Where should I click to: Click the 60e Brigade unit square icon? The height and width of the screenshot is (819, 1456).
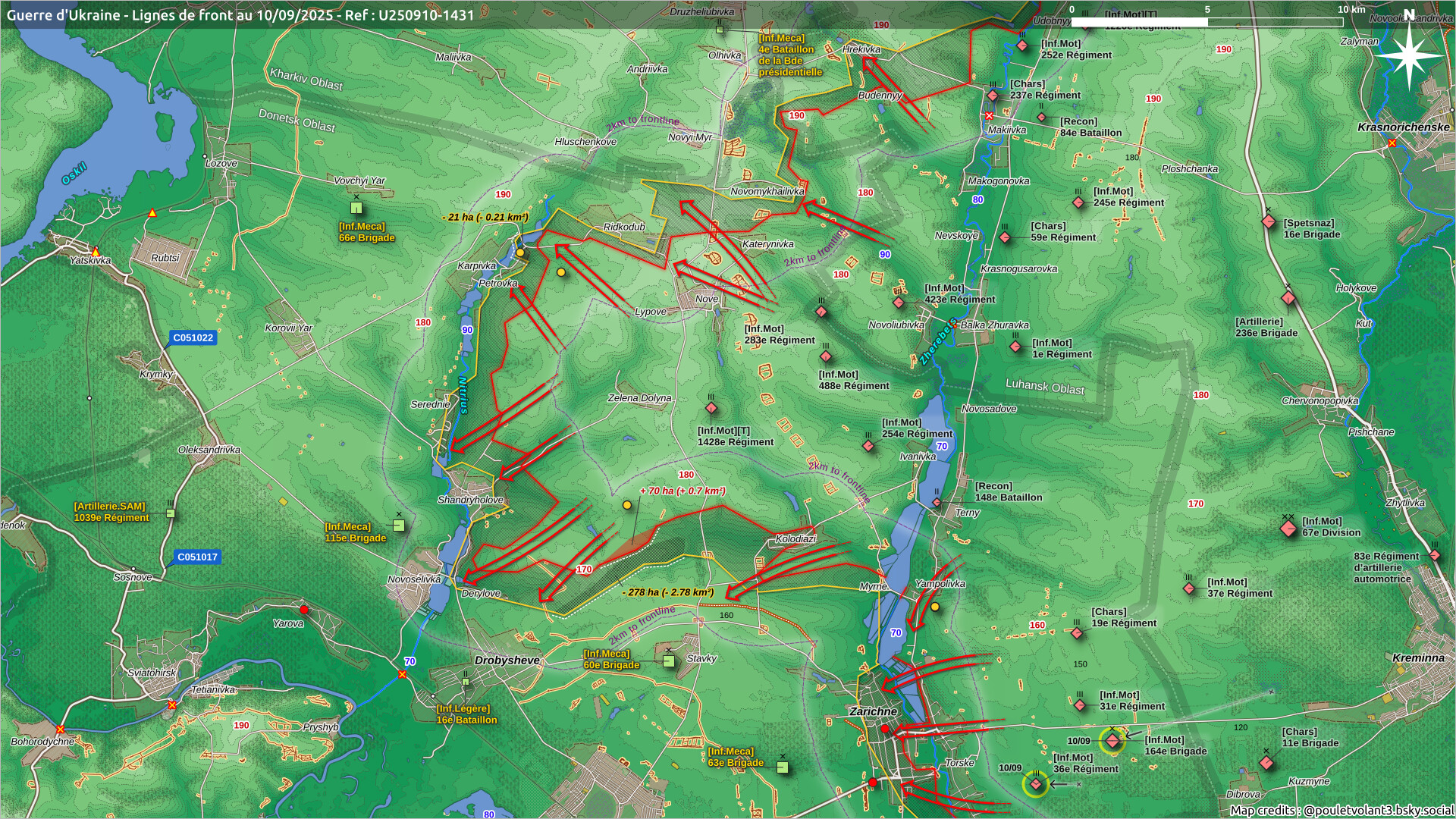668,661
